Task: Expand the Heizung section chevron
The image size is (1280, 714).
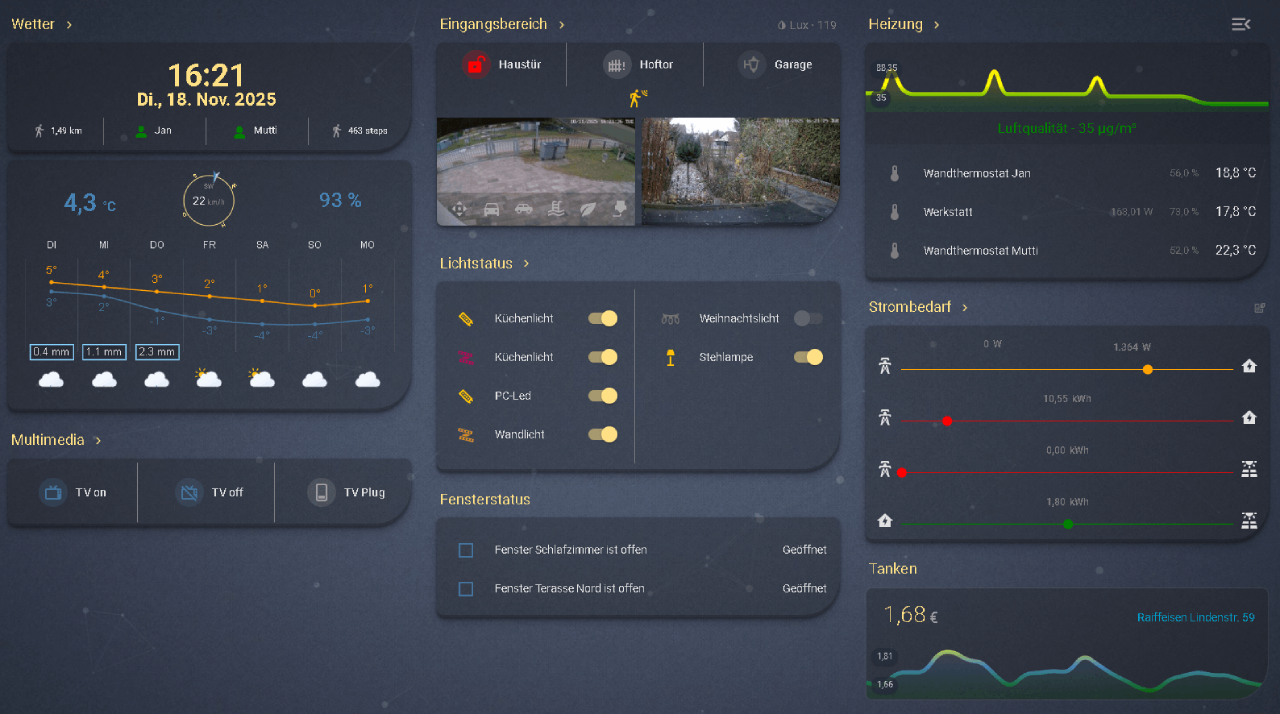Action: coord(935,24)
